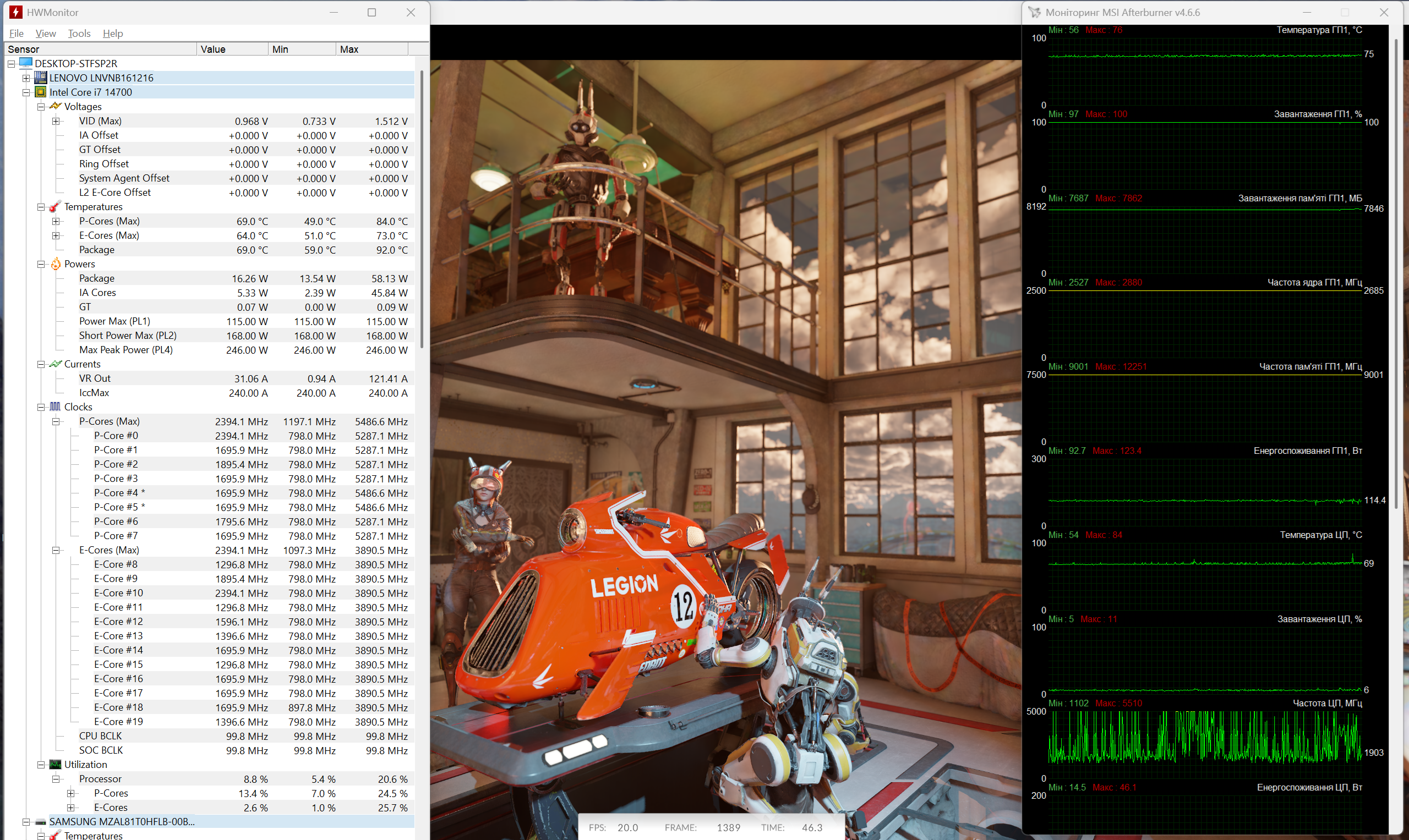Collapse the P-Cores (Max) clocks list
1409x840 pixels.
56,422
